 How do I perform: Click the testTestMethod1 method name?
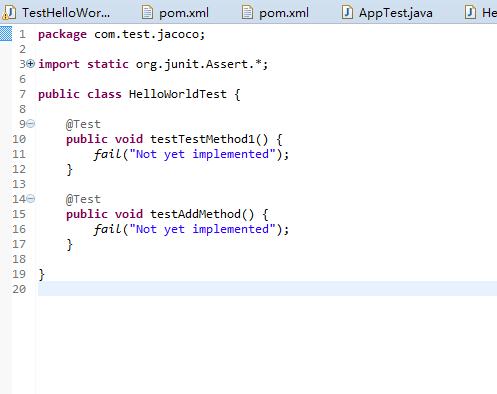(202, 139)
